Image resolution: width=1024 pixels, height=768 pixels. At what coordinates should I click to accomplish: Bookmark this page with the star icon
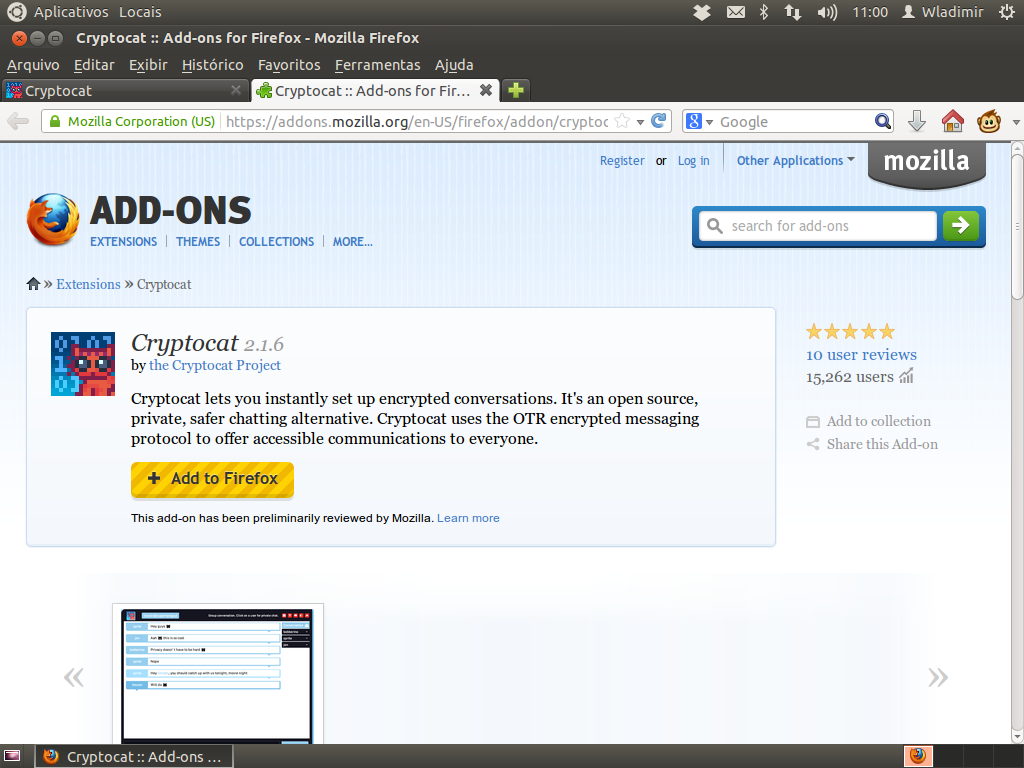(622, 121)
